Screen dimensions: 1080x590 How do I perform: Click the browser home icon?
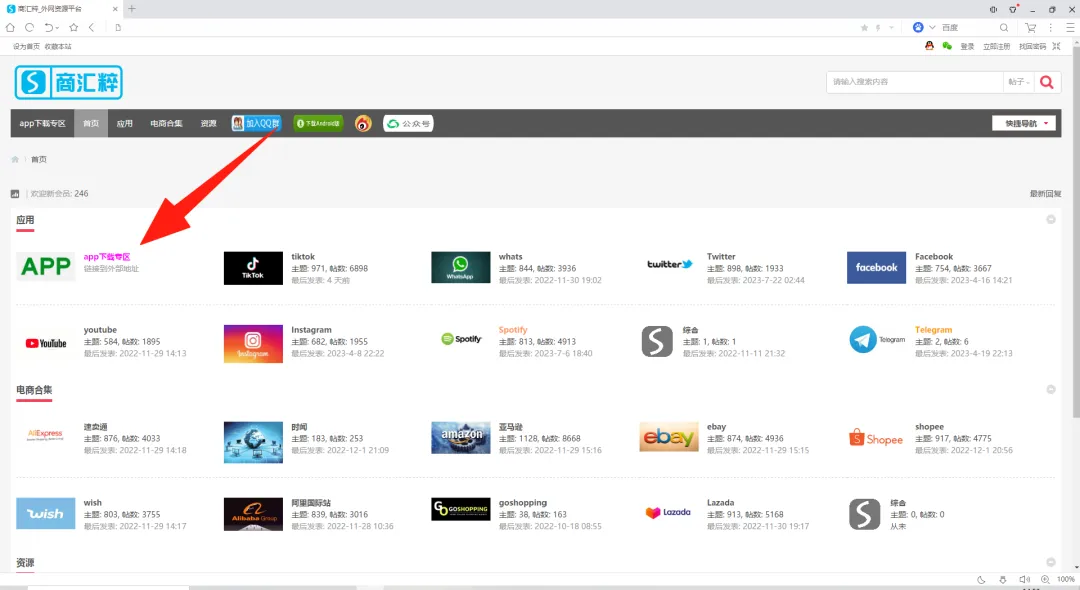pos(10,28)
